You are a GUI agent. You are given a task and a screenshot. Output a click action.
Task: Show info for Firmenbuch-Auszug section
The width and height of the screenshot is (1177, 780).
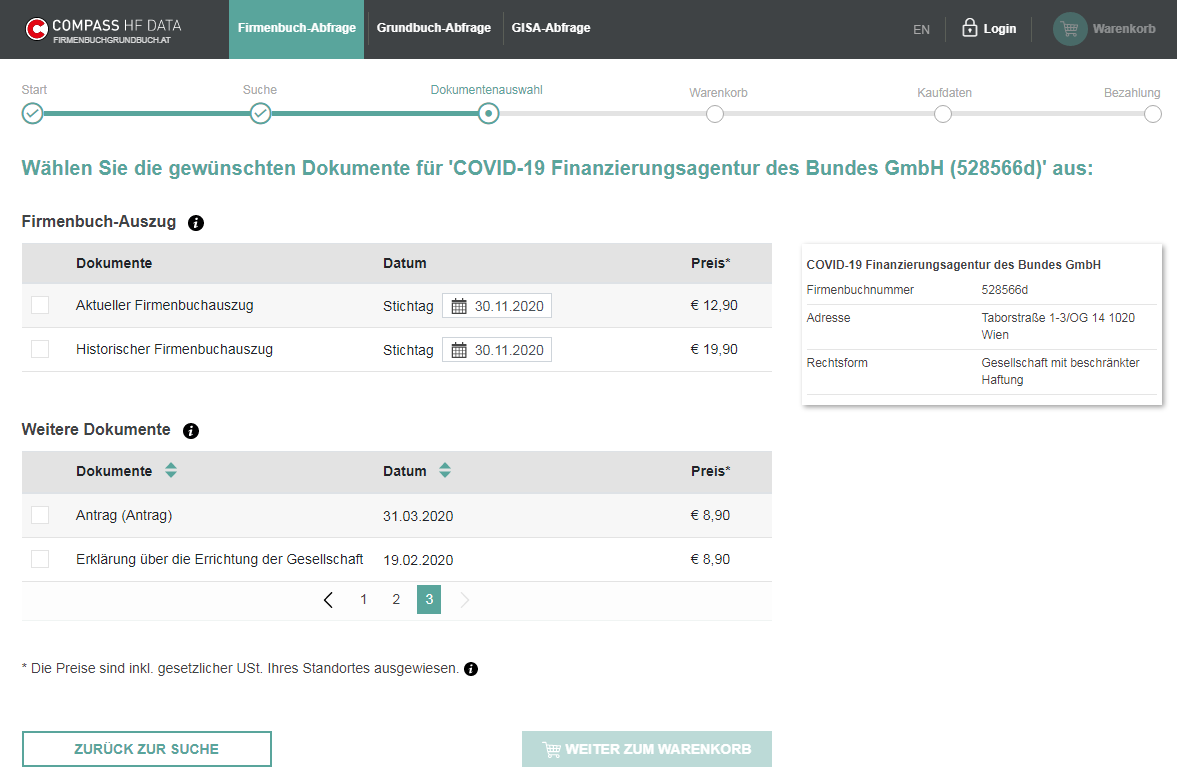196,223
